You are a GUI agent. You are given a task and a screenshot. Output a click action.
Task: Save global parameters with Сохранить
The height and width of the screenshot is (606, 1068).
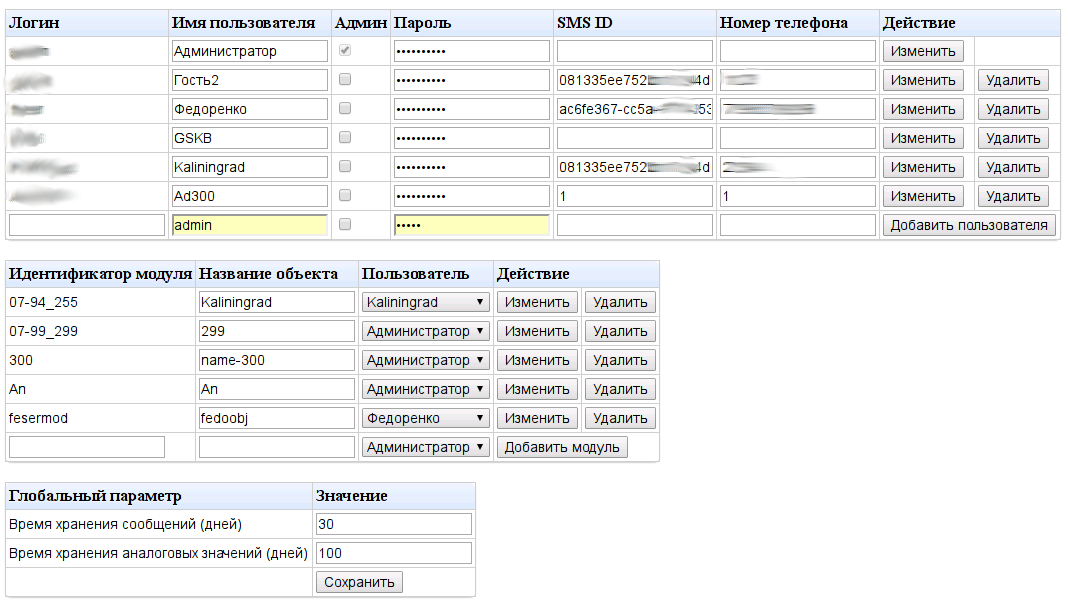359,582
